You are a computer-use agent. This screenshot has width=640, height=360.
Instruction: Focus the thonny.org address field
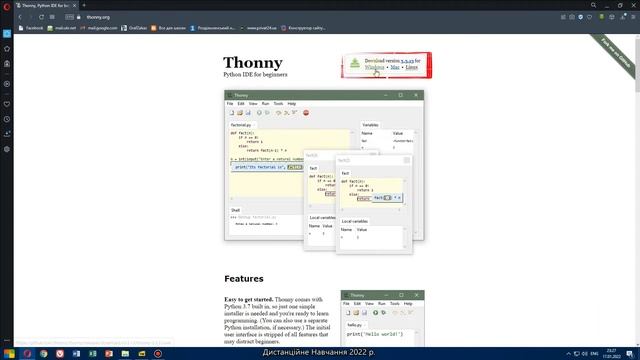click(98, 17)
